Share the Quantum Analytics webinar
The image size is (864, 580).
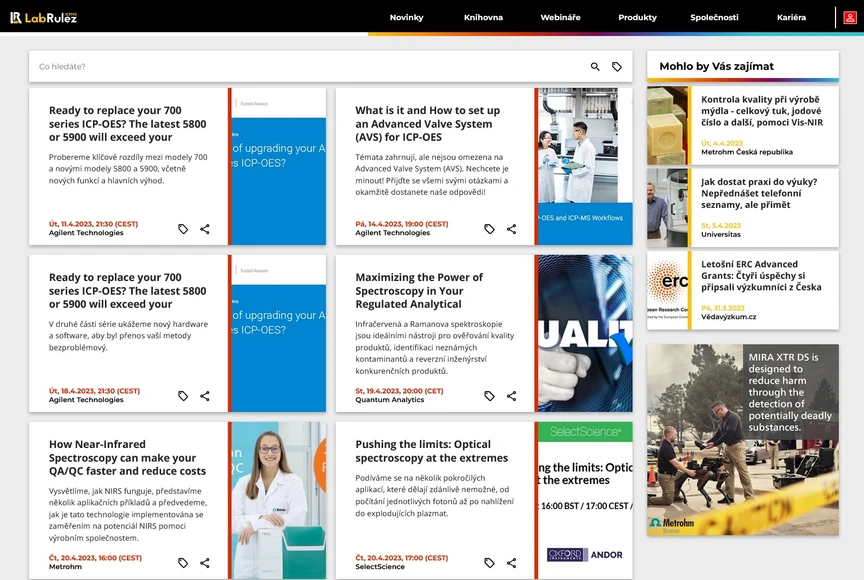(x=511, y=395)
